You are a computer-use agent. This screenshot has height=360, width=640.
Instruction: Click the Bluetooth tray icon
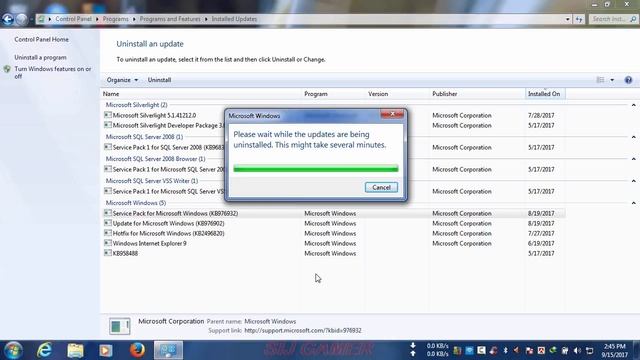[505, 351]
